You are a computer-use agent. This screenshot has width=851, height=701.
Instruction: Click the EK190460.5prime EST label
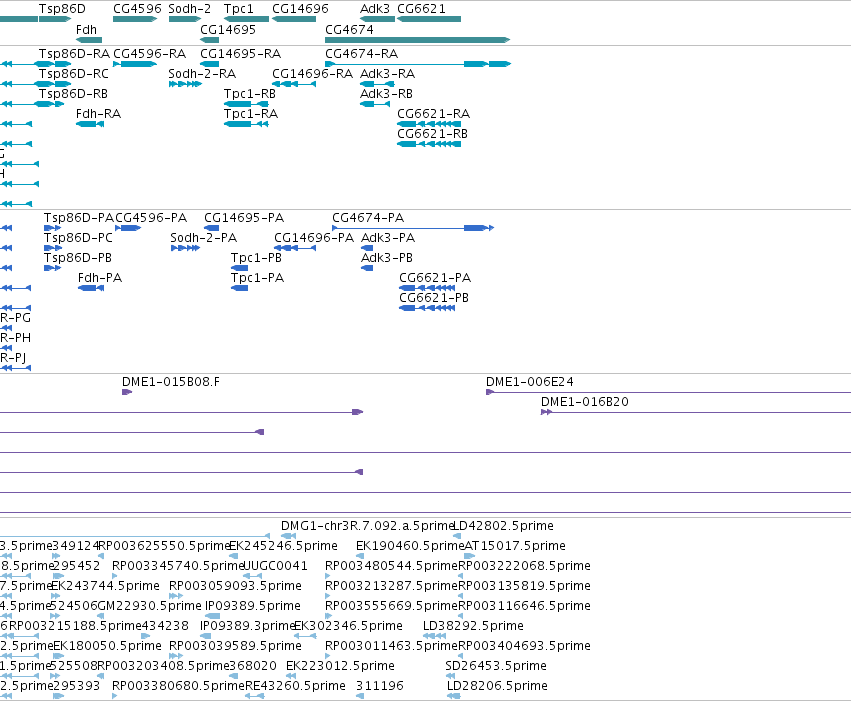(410, 546)
